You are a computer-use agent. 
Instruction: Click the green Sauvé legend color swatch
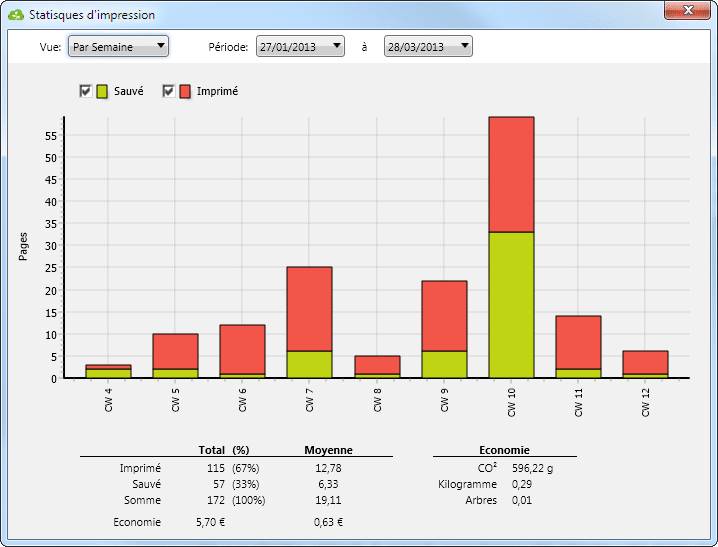click(x=102, y=91)
